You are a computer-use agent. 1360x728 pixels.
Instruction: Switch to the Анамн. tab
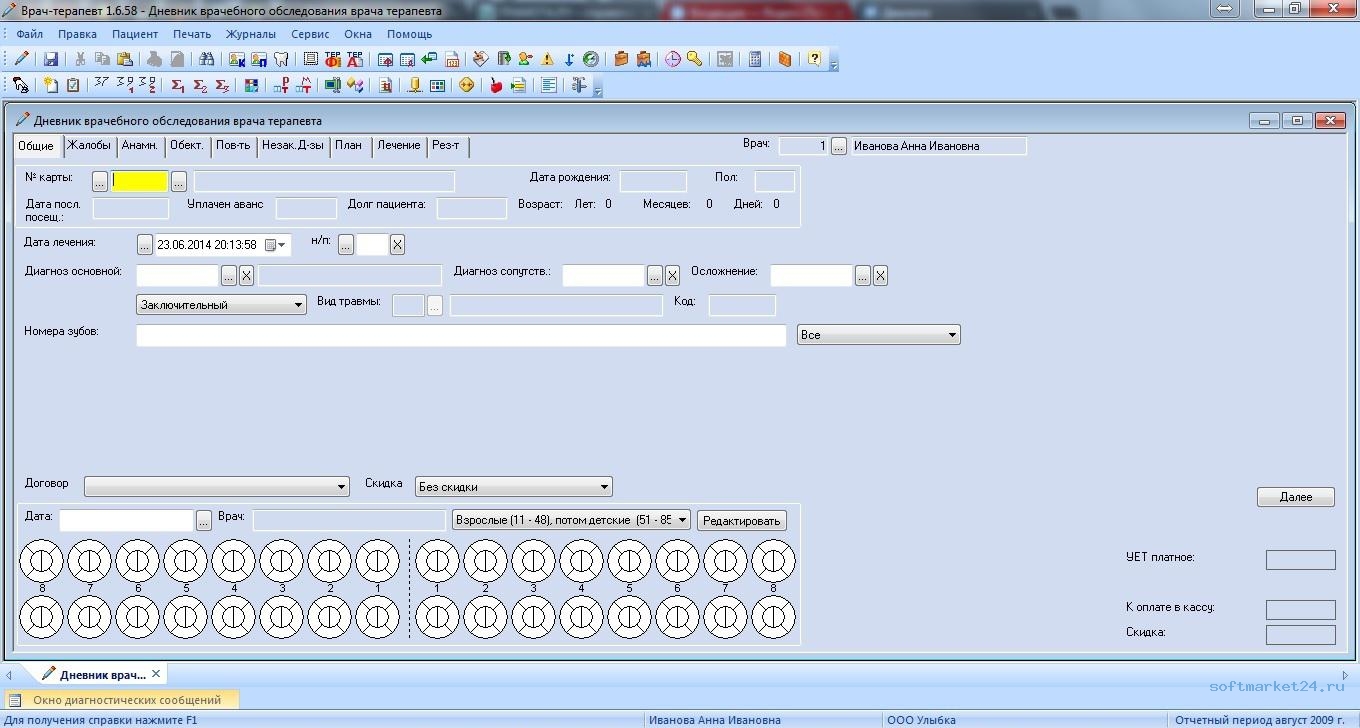140,146
